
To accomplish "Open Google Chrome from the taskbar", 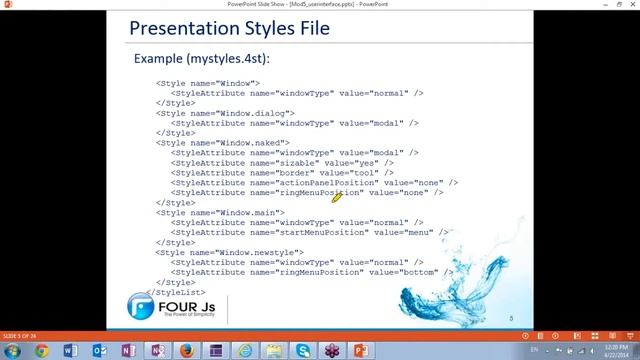I will [x=42, y=351].
